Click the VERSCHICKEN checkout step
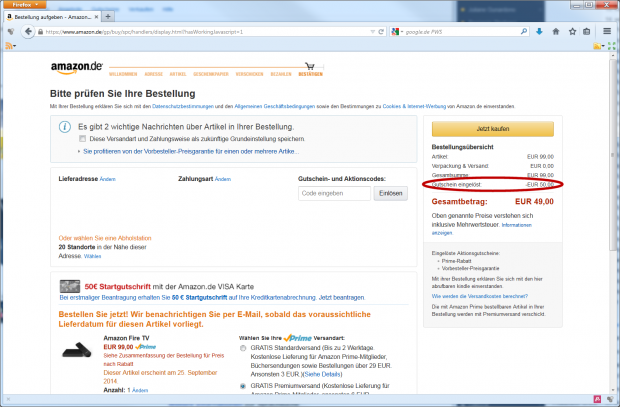Image resolution: width=620 pixels, height=407 pixels. [x=249, y=74]
